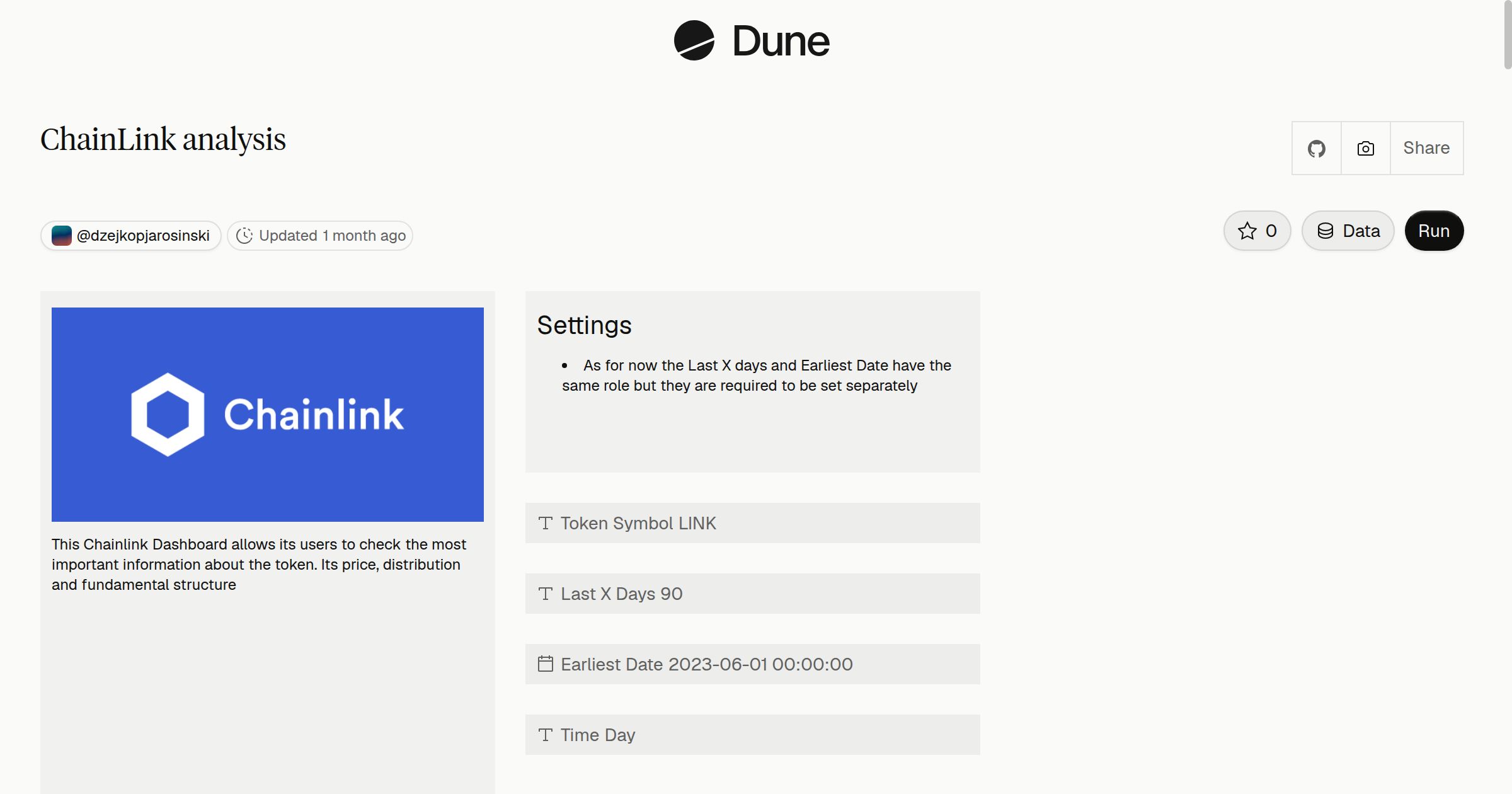Click the database icon in Data button
The height and width of the screenshot is (794, 1512).
click(1326, 231)
